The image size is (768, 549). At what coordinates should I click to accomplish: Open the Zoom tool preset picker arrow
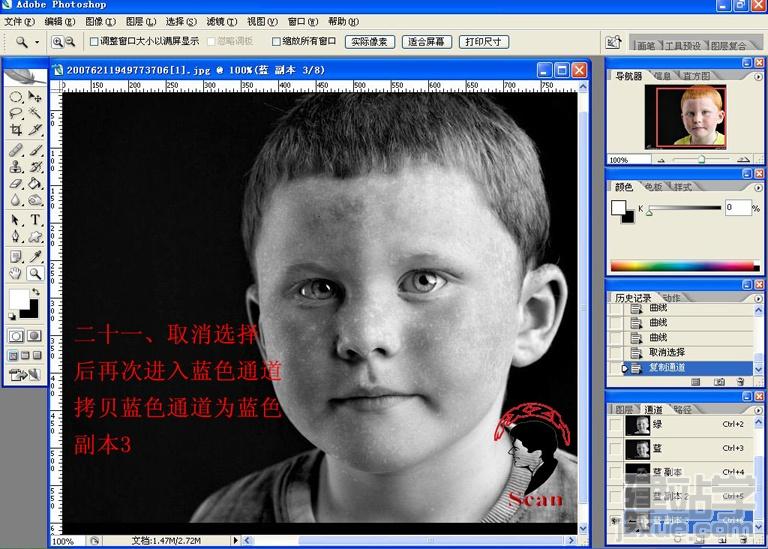point(37,43)
